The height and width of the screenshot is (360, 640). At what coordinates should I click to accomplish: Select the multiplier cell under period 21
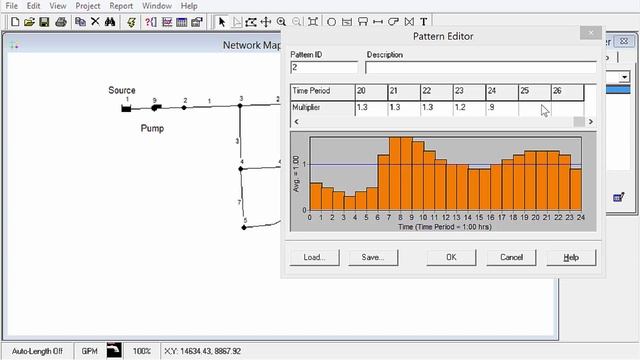pyautogui.click(x=404, y=108)
